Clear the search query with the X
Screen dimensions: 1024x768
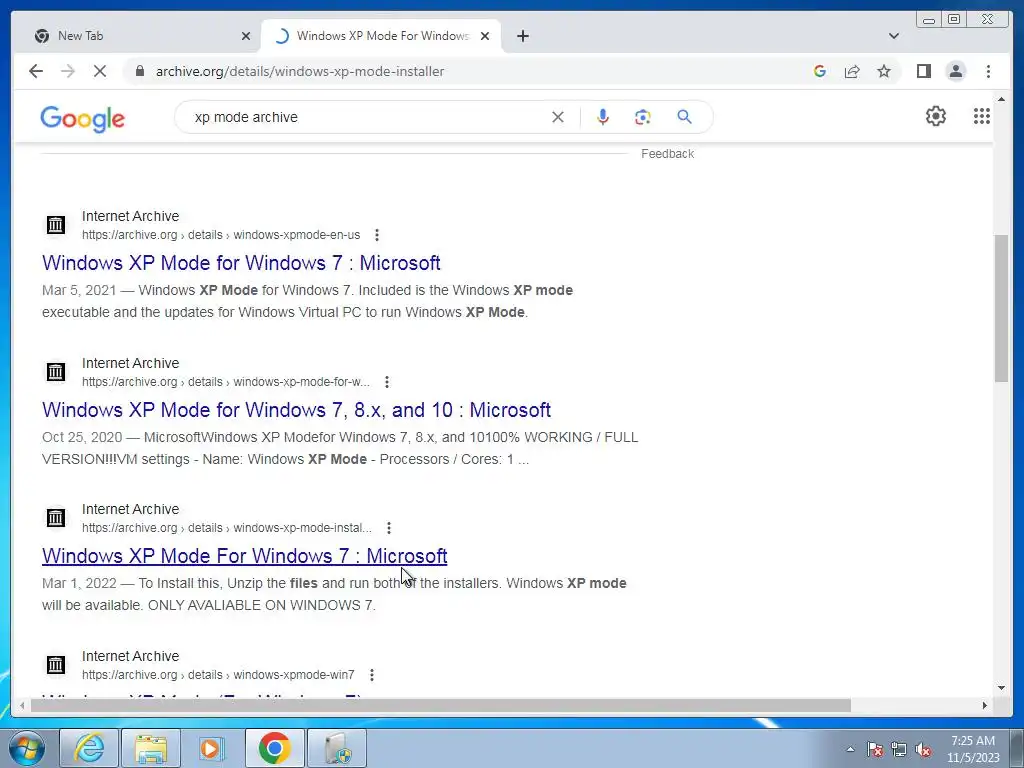558,117
